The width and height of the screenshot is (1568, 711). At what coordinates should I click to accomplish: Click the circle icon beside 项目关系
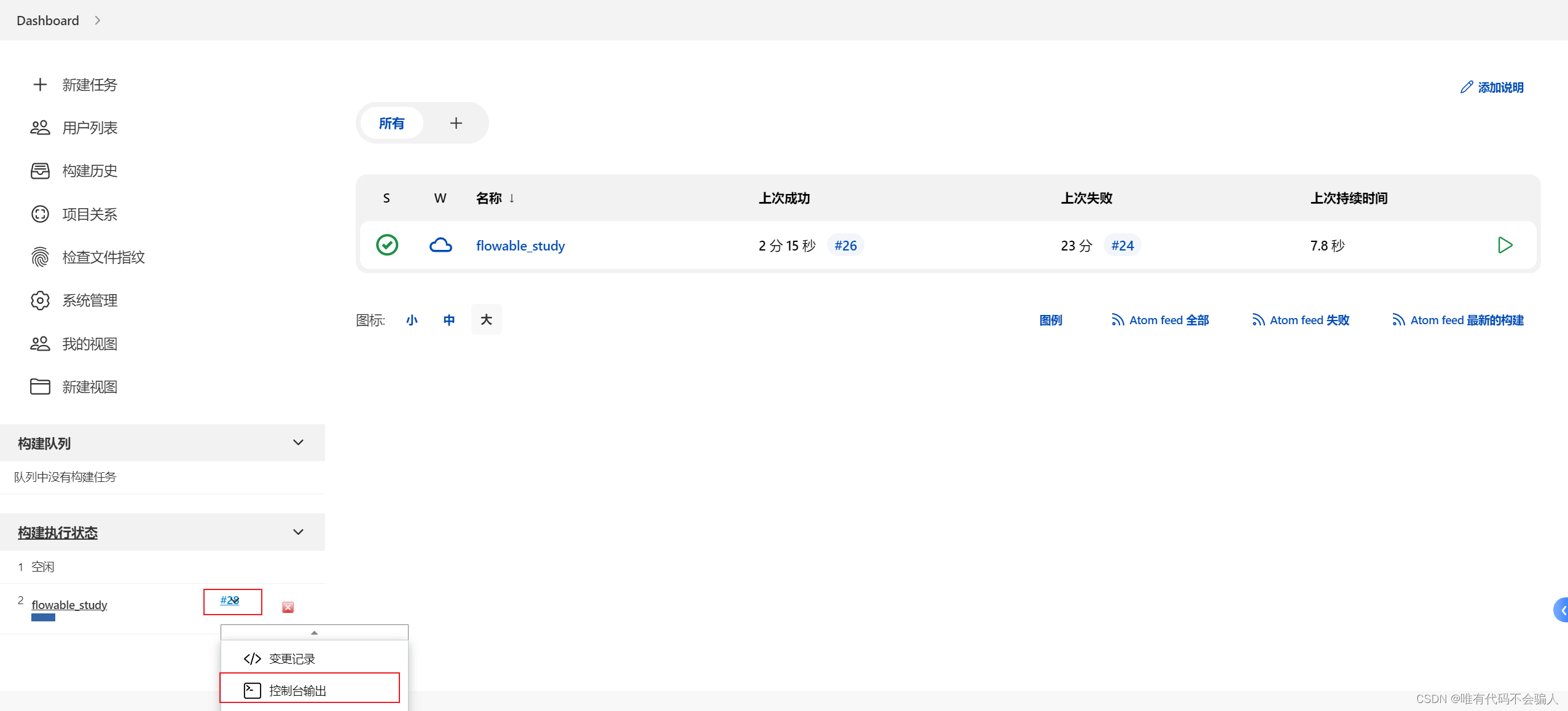pyautogui.click(x=40, y=214)
